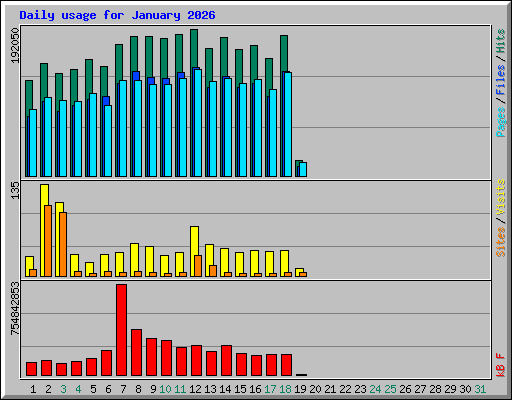Click the orange Sites bar for day 3

63,244
